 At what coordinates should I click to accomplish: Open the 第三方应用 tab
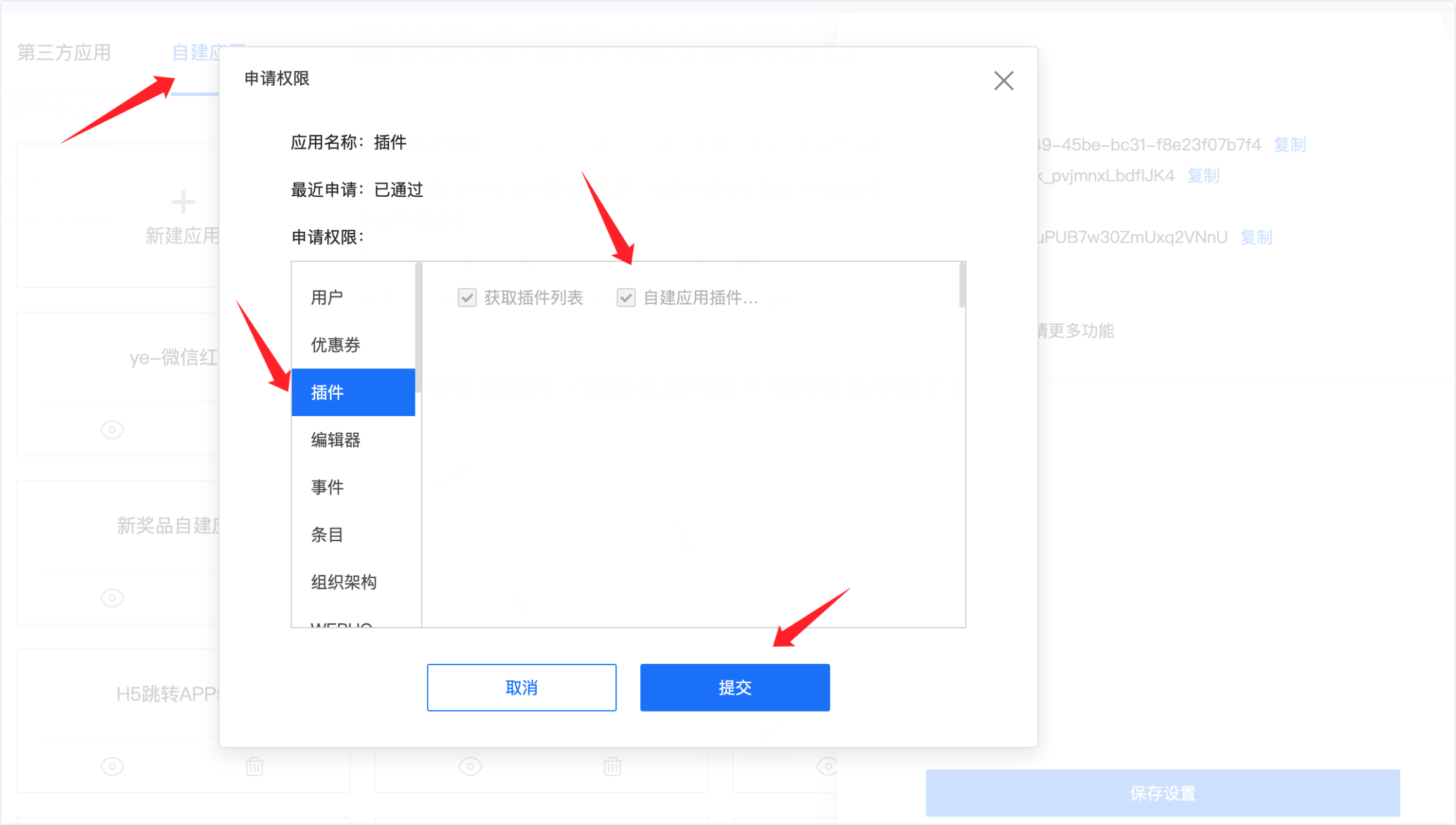pos(64,53)
